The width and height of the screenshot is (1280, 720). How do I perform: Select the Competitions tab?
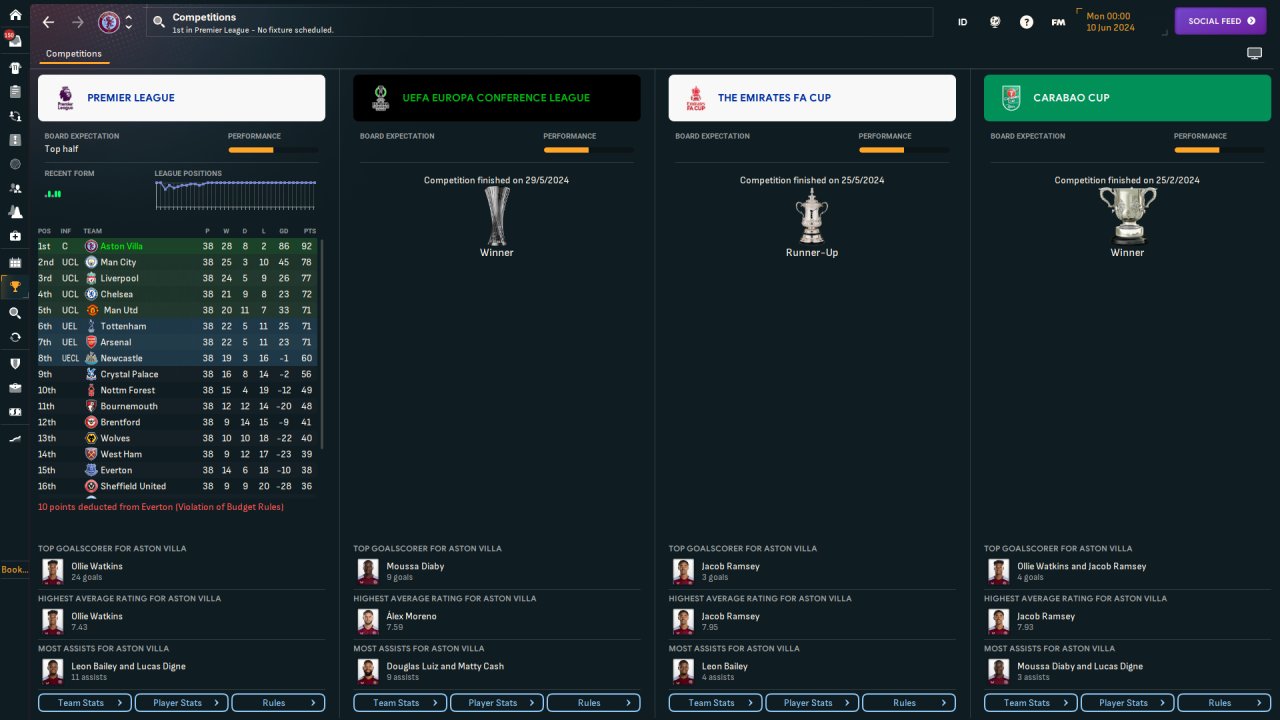coord(74,54)
